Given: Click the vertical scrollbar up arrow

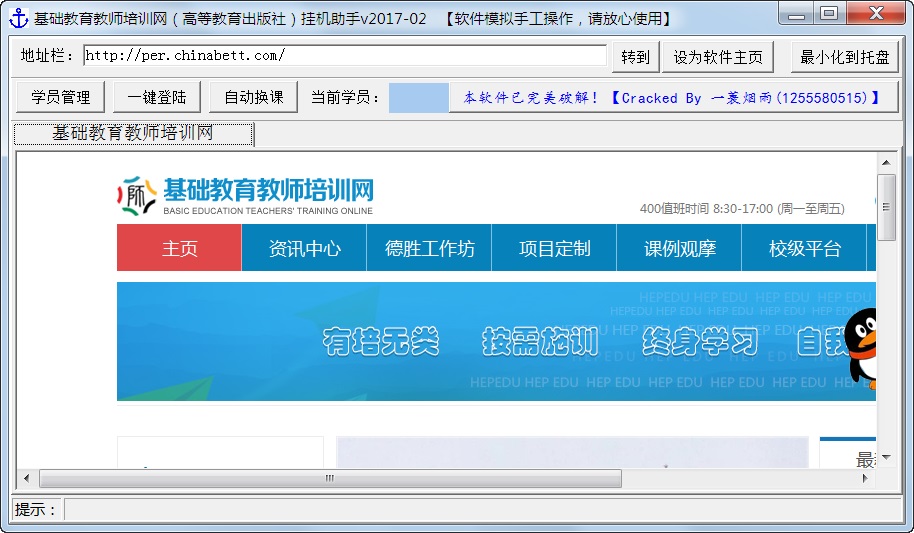Looking at the screenshot, I should click(886, 162).
